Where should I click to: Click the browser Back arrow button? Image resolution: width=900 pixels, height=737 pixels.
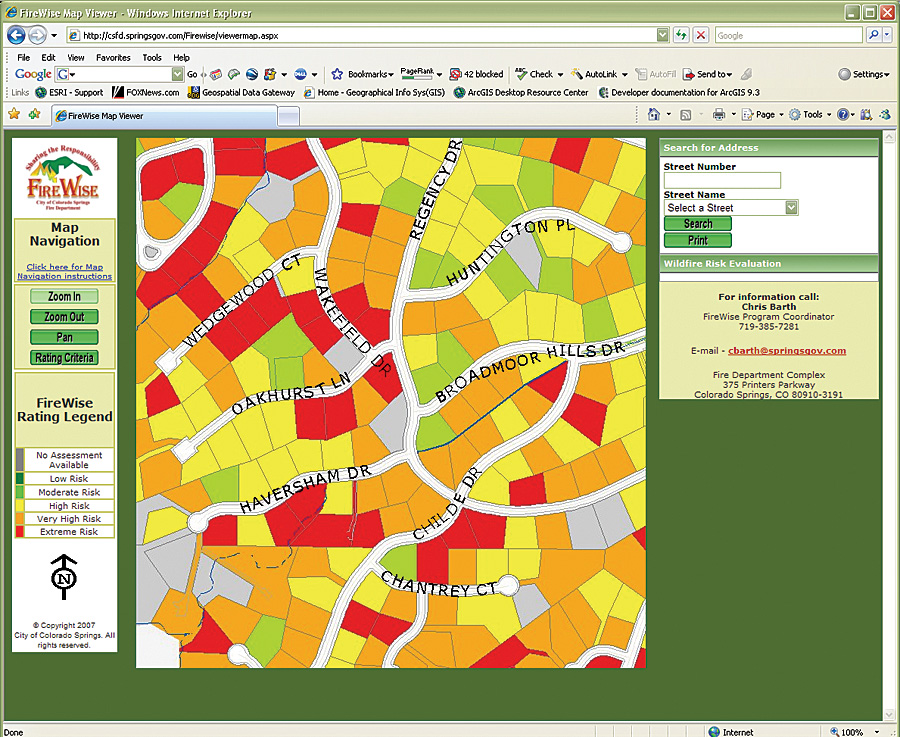16,35
